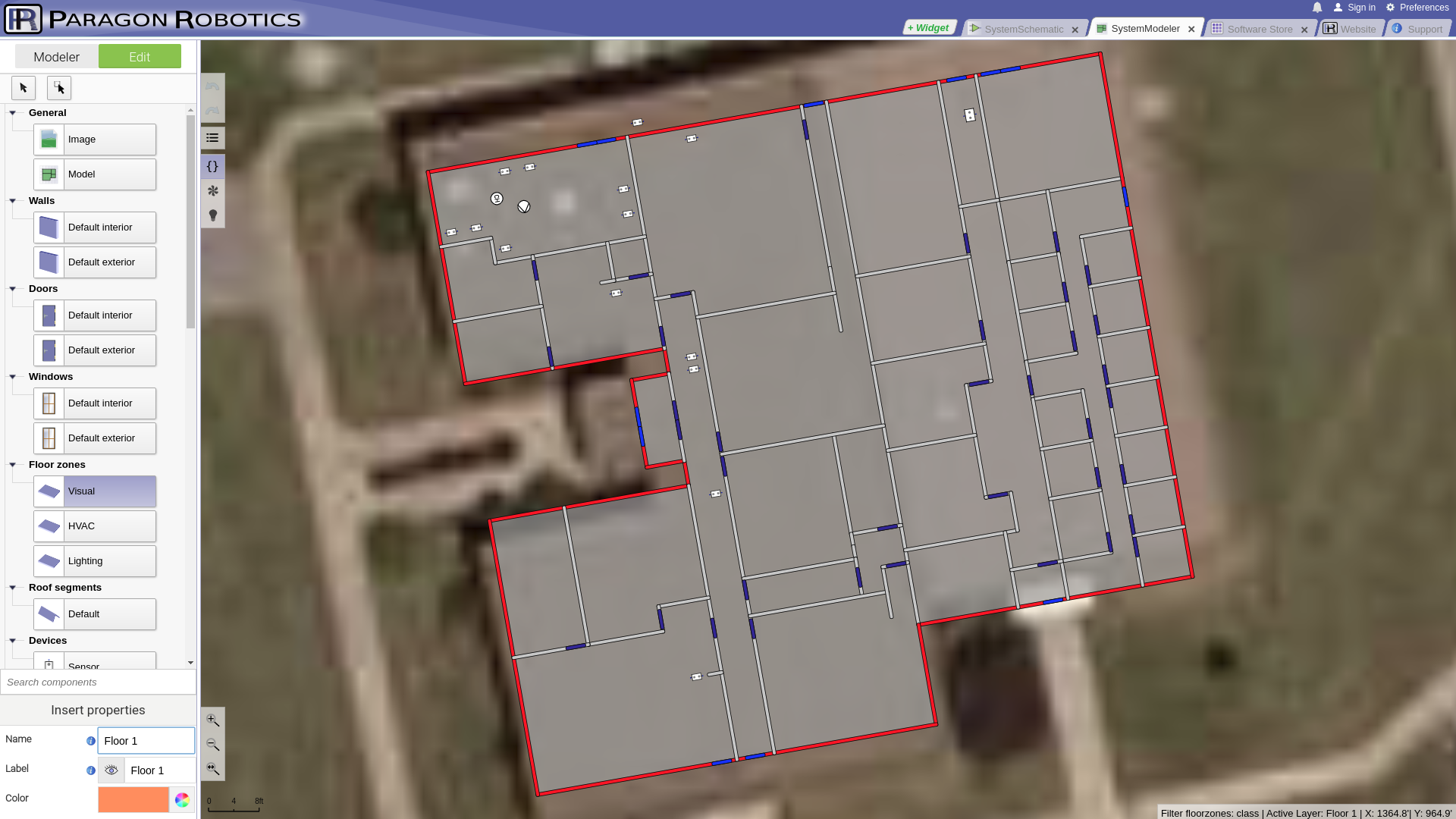The width and height of the screenshot is (1456, 819).
Task: Click the curly braces layer icon
Action: click(x=212, y=166)
